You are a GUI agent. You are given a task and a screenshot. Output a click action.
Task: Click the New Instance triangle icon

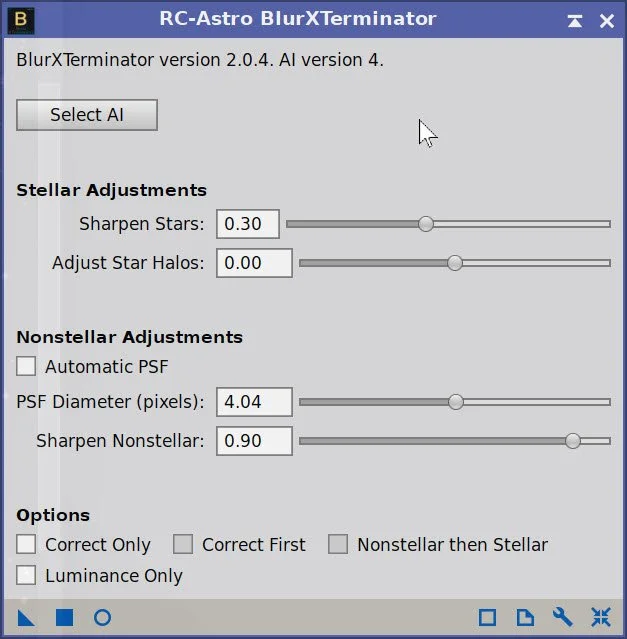(x=26, y=618)
